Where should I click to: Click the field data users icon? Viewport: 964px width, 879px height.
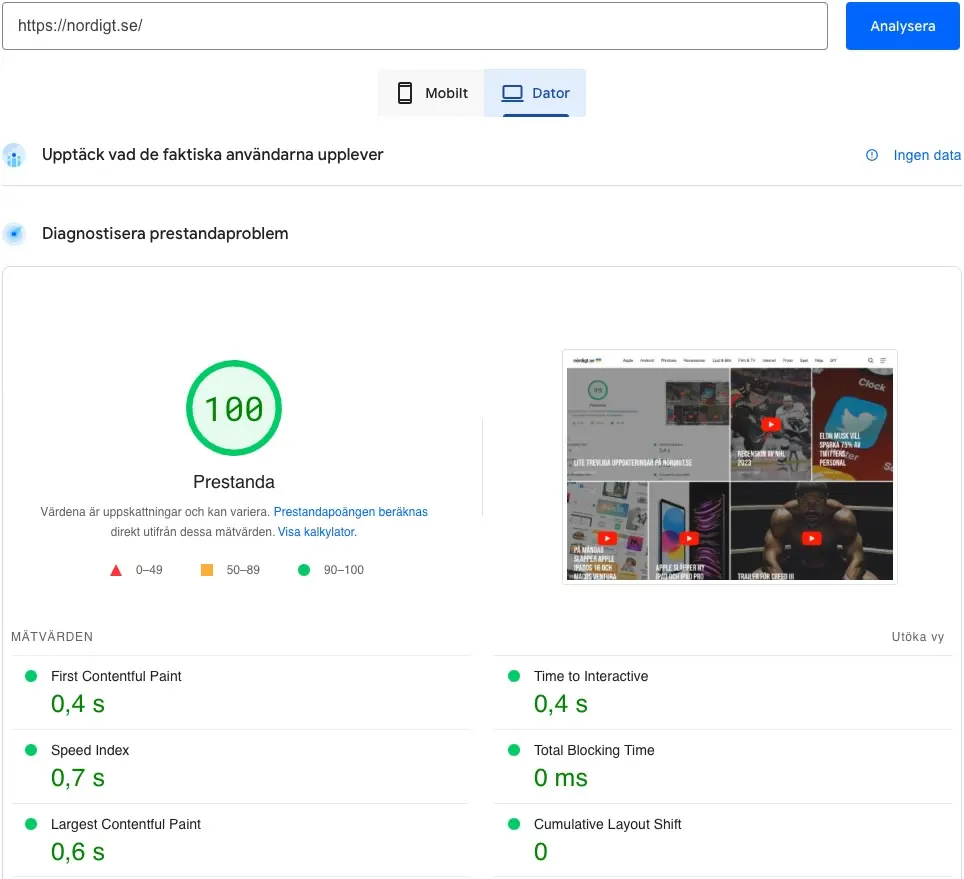[x=14, y=156]
